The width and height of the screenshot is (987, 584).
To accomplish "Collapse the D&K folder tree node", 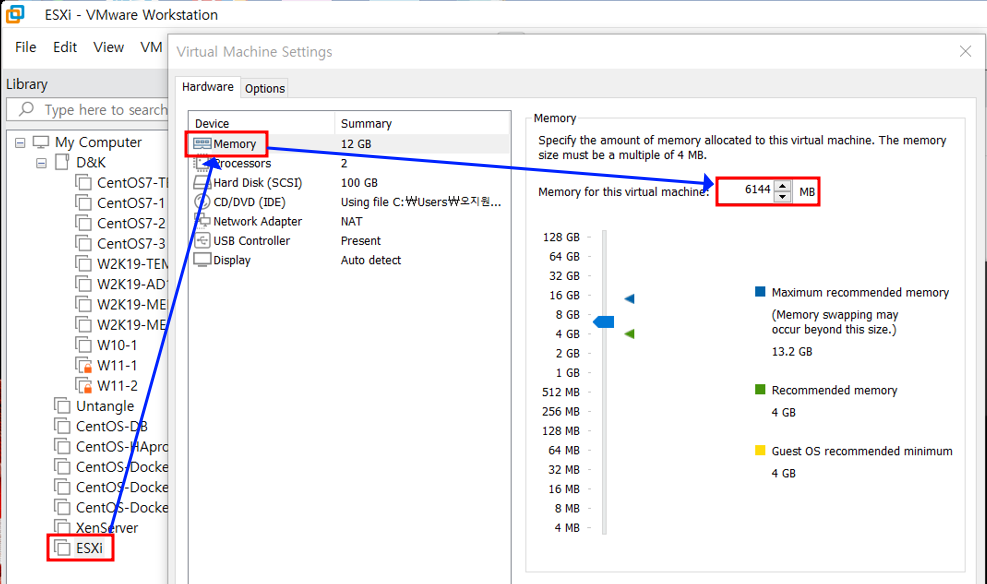I will [x=41, y=163].
